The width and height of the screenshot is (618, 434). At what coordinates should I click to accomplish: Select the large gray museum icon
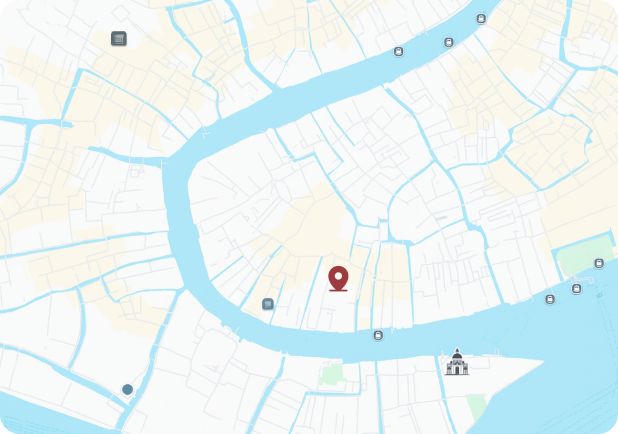(x=119, y=39)
